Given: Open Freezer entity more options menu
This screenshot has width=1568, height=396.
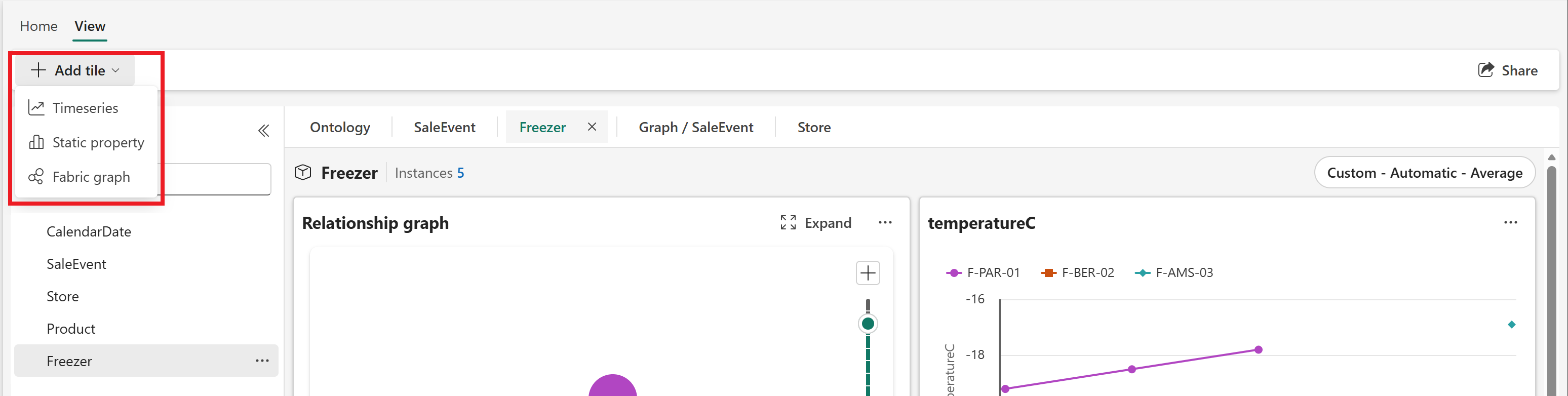Looking at the screenshot, I should click(x=262, y=361).
